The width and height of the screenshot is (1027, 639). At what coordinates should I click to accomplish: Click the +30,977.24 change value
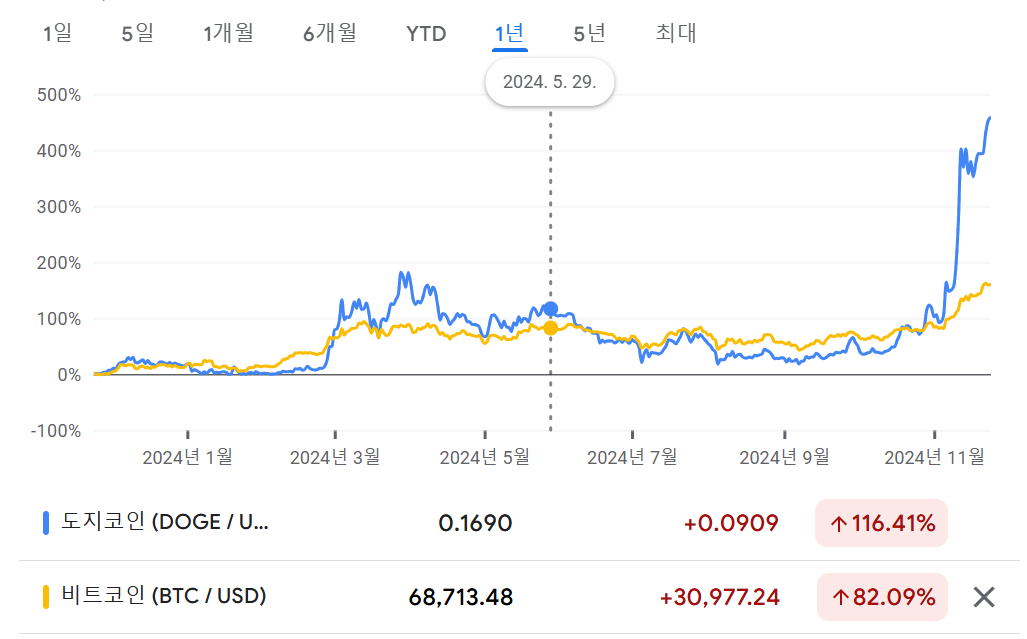(720, 597)
